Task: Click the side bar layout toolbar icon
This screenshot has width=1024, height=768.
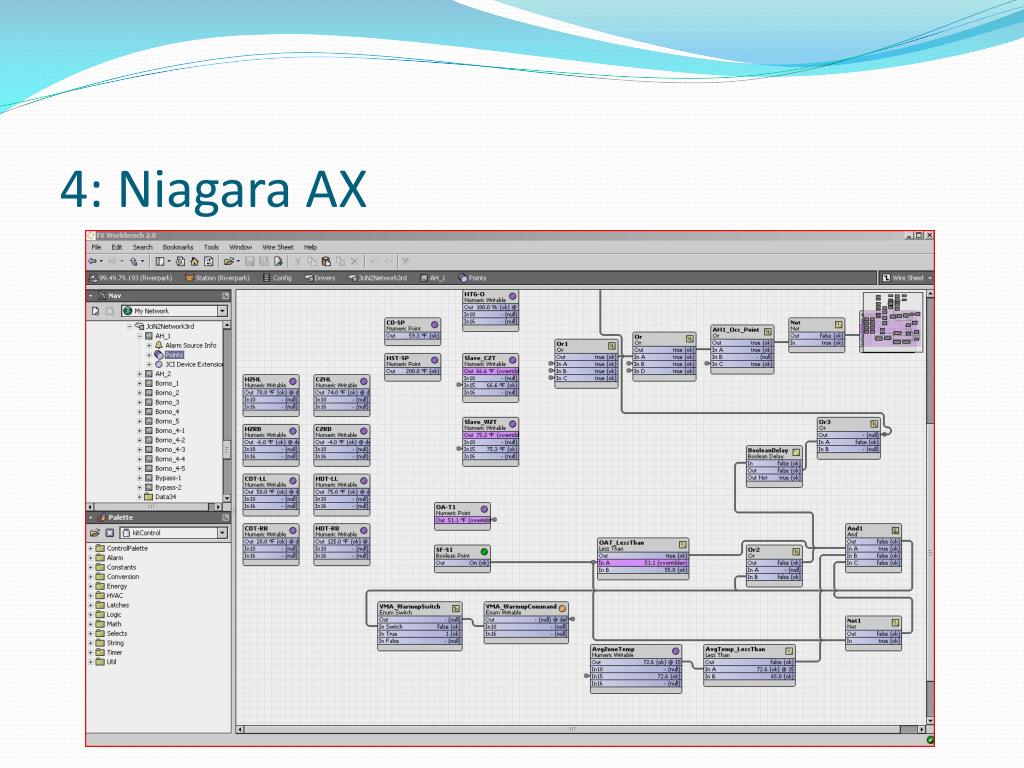Action: click(x=159, y=261)
